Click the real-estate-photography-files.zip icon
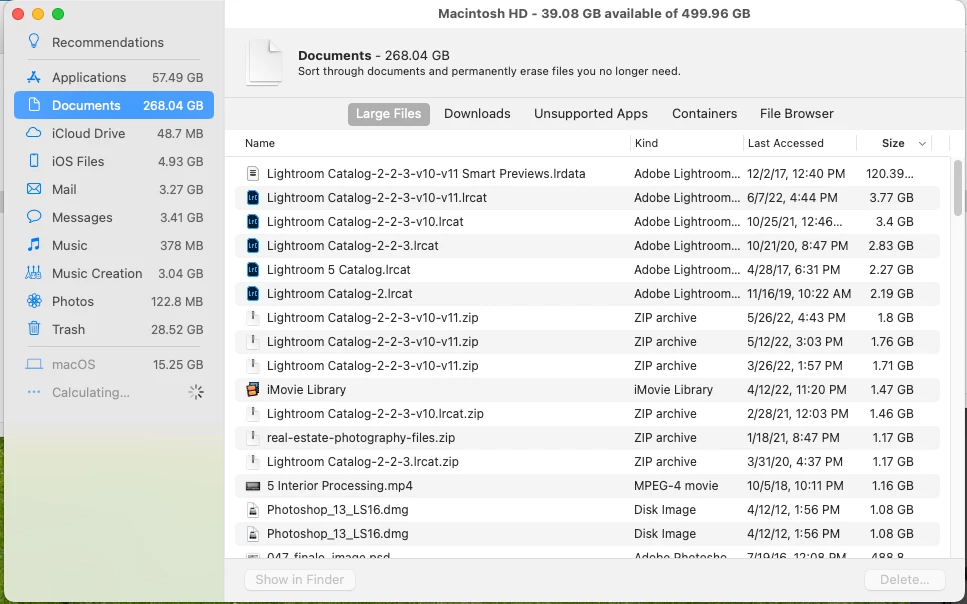Image resolution: width=967 pixels, height=604 pixels. (x=252, y=437)
